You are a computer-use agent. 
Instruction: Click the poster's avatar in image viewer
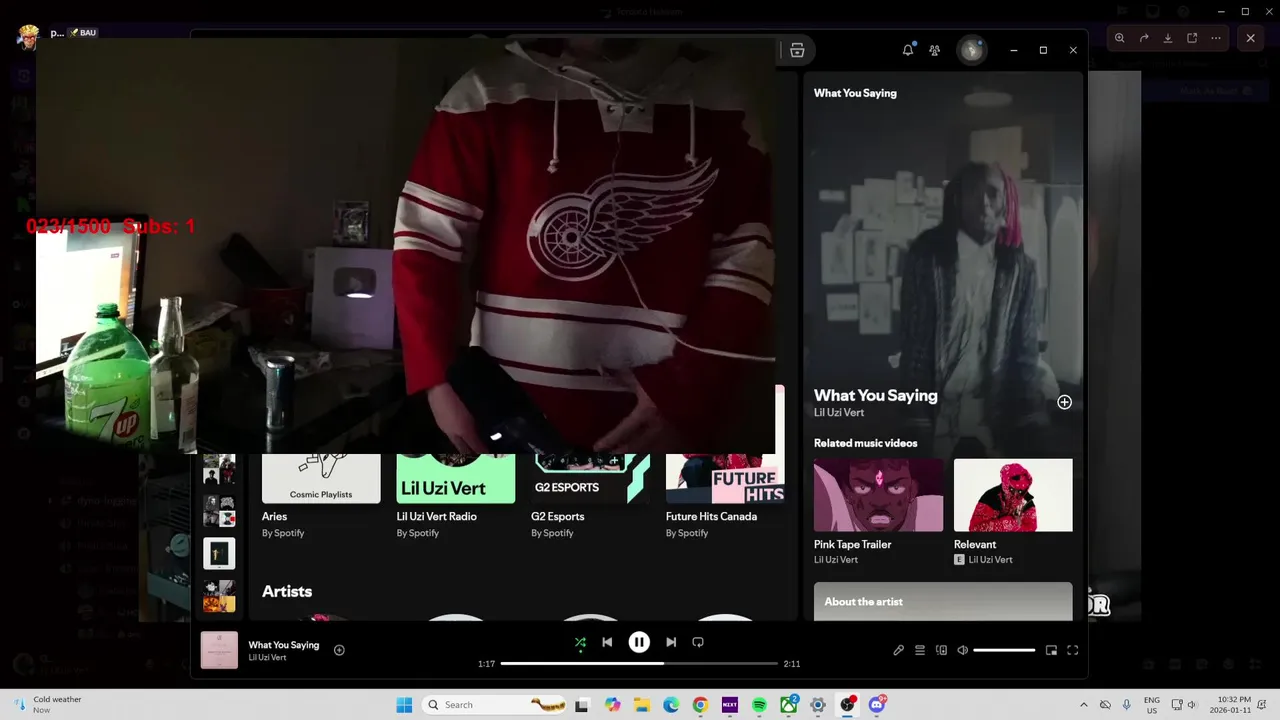point(28,37)
